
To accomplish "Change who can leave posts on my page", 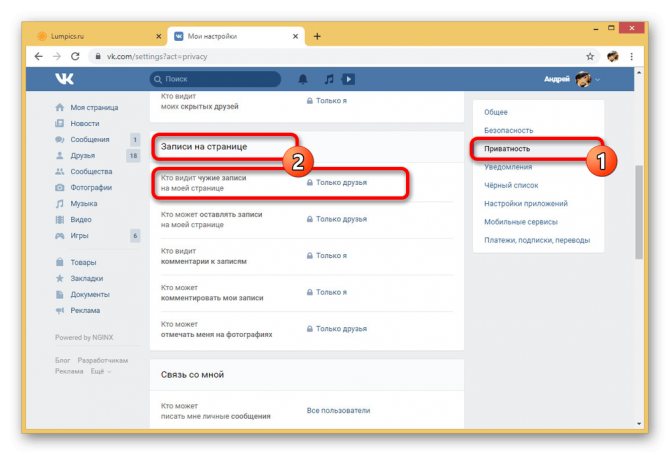I will pos(341,219).
